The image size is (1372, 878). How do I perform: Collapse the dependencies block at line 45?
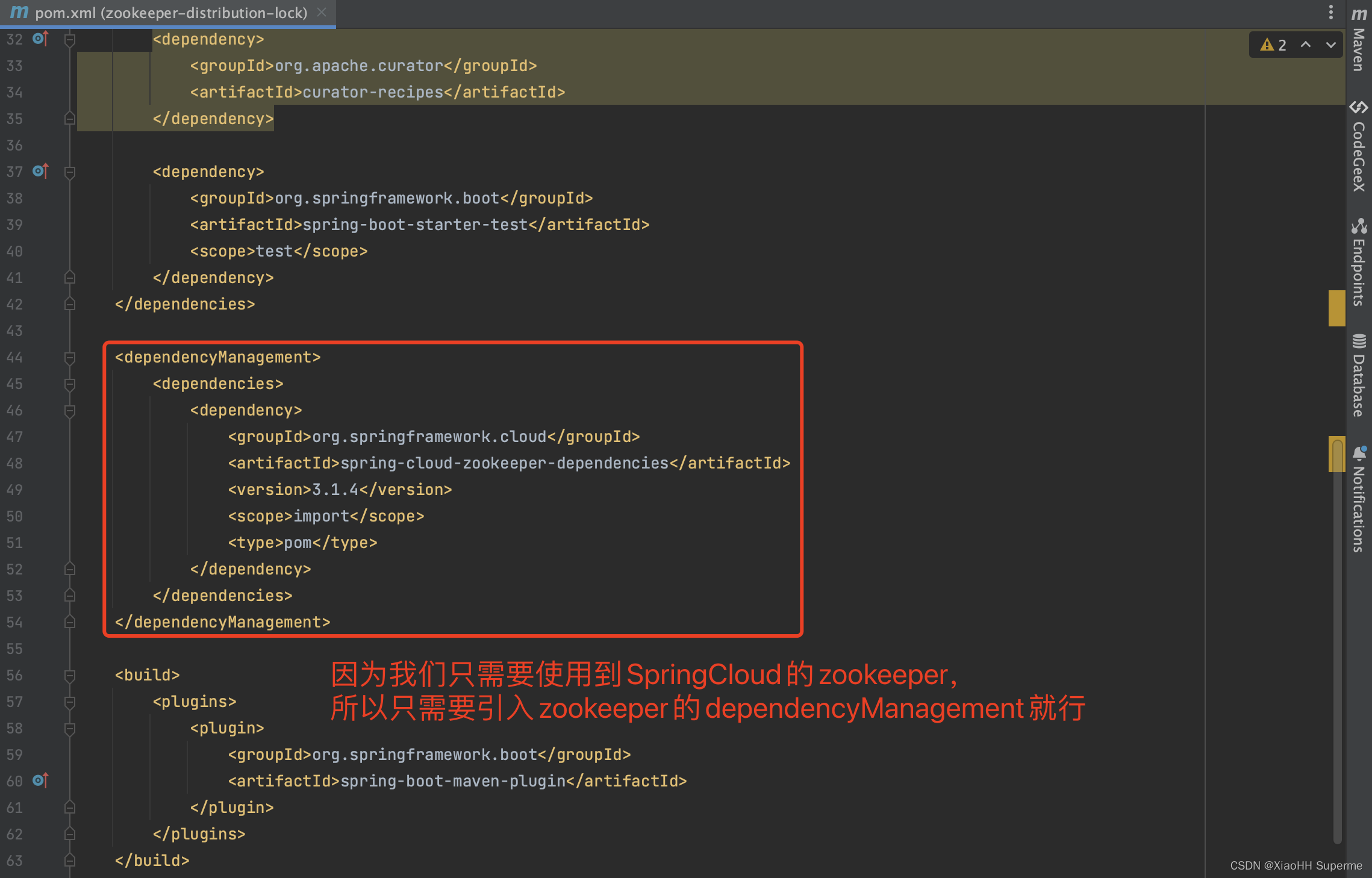point(70,384)
